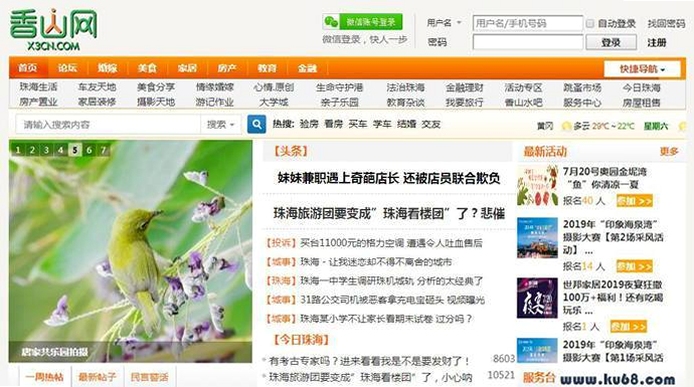Open the 奥园金坭湾 activity thumbnail
694x387 pixels.
[537, 185]
